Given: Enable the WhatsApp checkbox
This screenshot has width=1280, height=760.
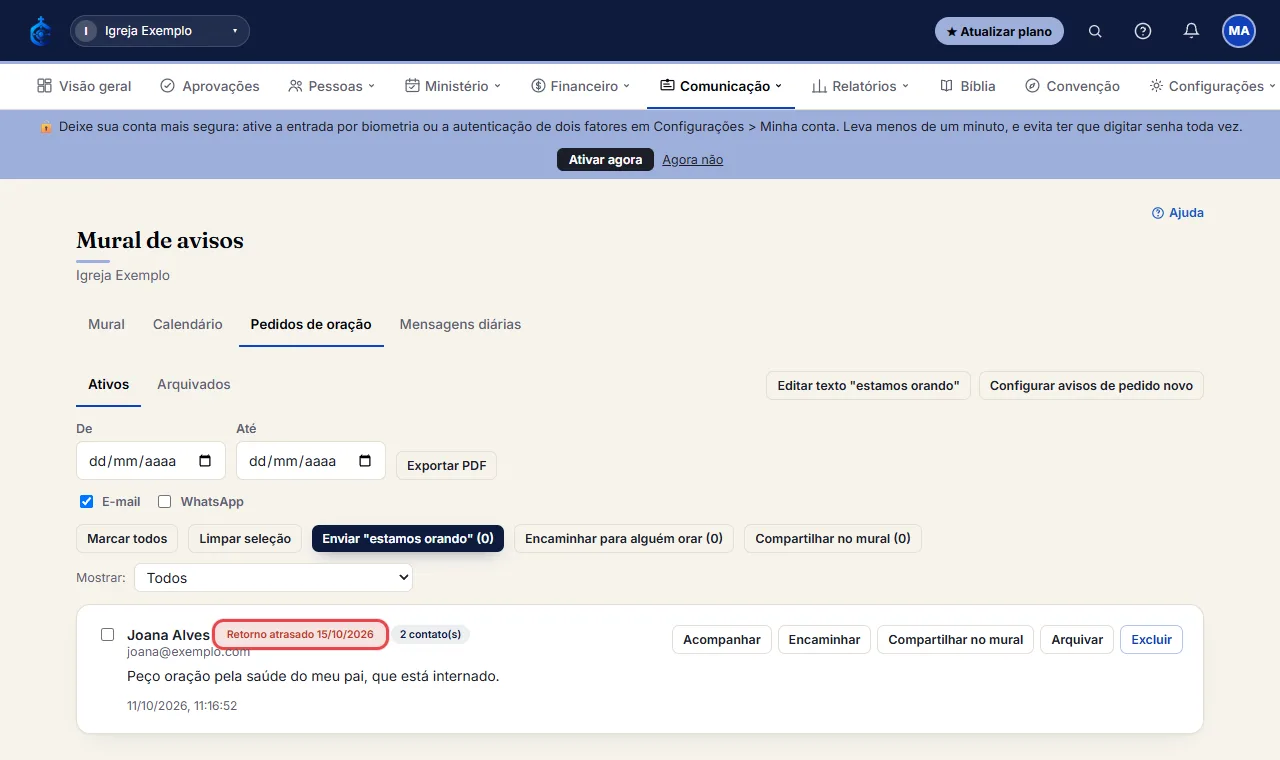Looking at the screenshot, I should (x=165, y=502).
